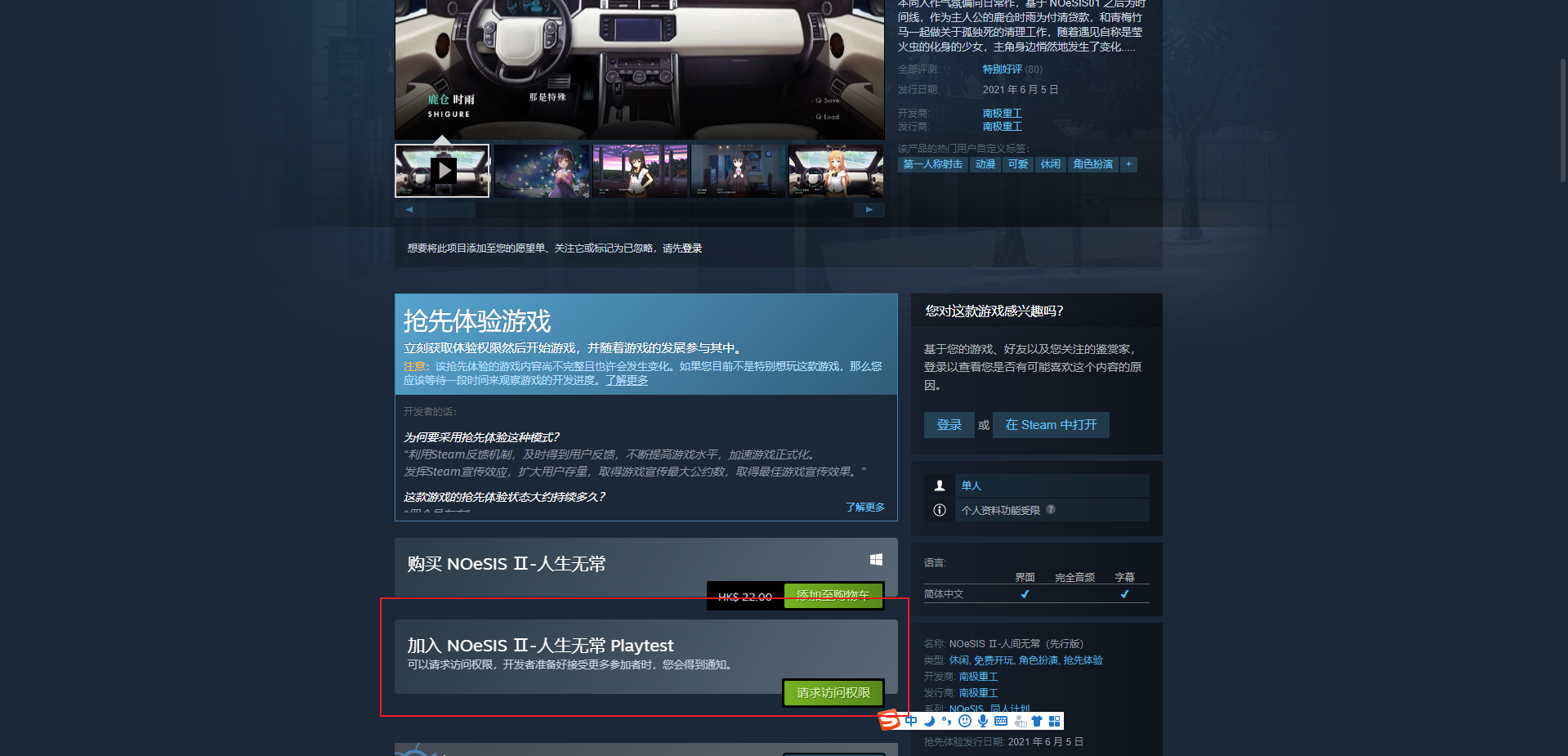Play the video thumbnail in the media strip
This screenshot has height=756, width=1568.
pos(442,171)
